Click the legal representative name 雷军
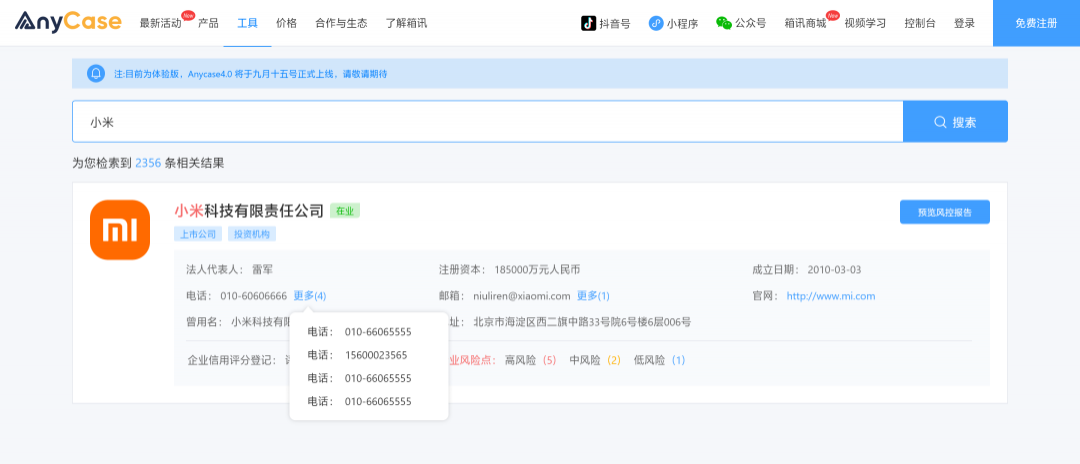This screenshot has height=464, width=1080. [x=262, y=269]
